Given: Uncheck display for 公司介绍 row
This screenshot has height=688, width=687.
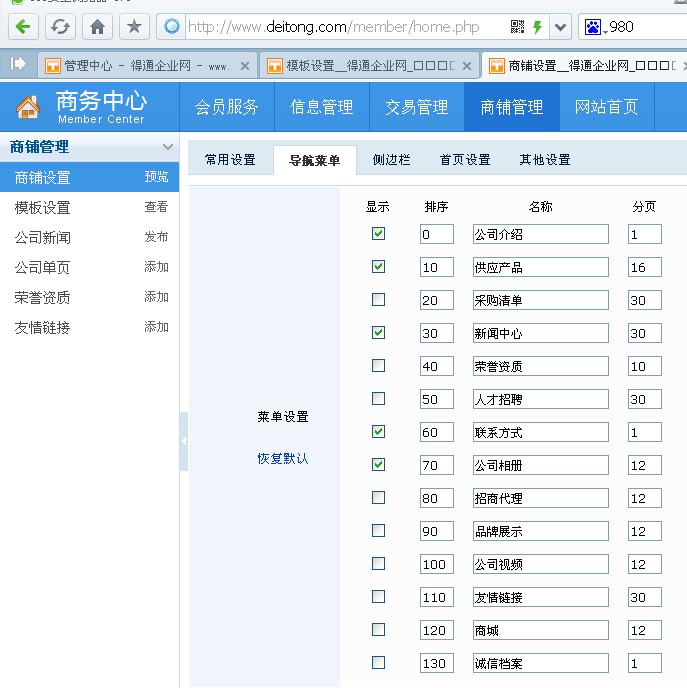Looking at the screenshot, I should pyautogui.click(x=378, y=233).
